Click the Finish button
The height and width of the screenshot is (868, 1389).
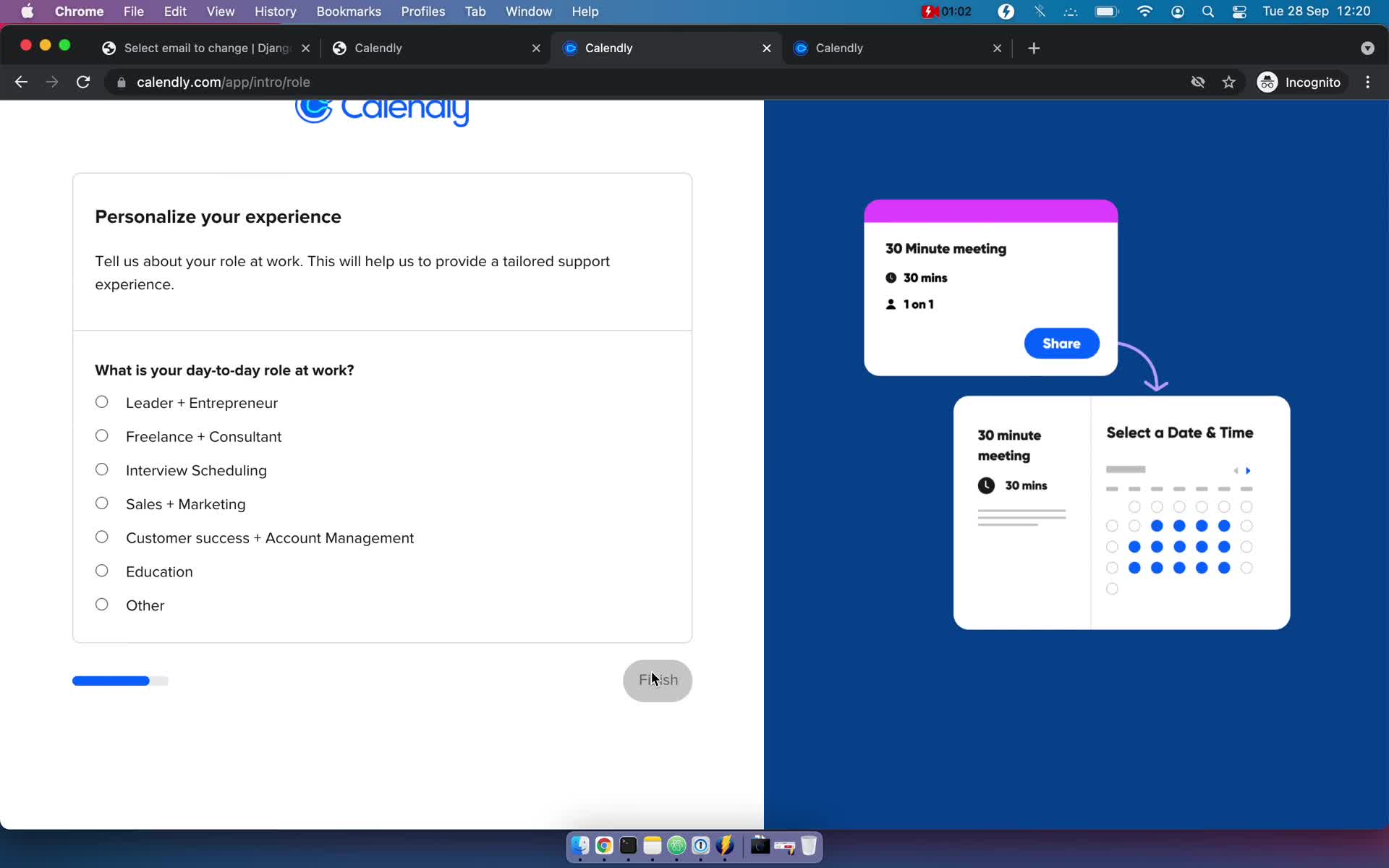click(658, 680)
